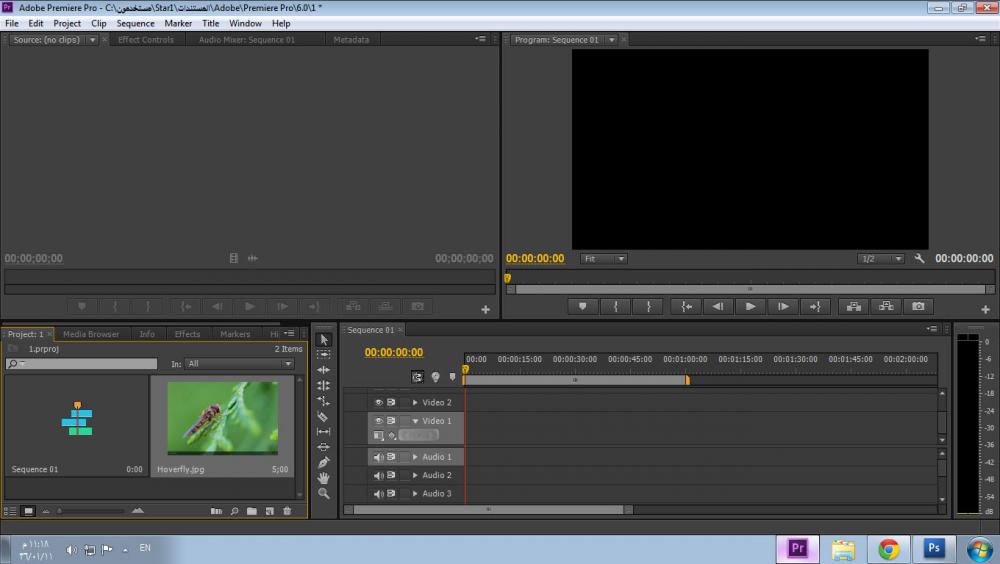Select the Razor tool in the tools panel
The width and height of the screenshot is (1000, 564).
coord(323,416)
